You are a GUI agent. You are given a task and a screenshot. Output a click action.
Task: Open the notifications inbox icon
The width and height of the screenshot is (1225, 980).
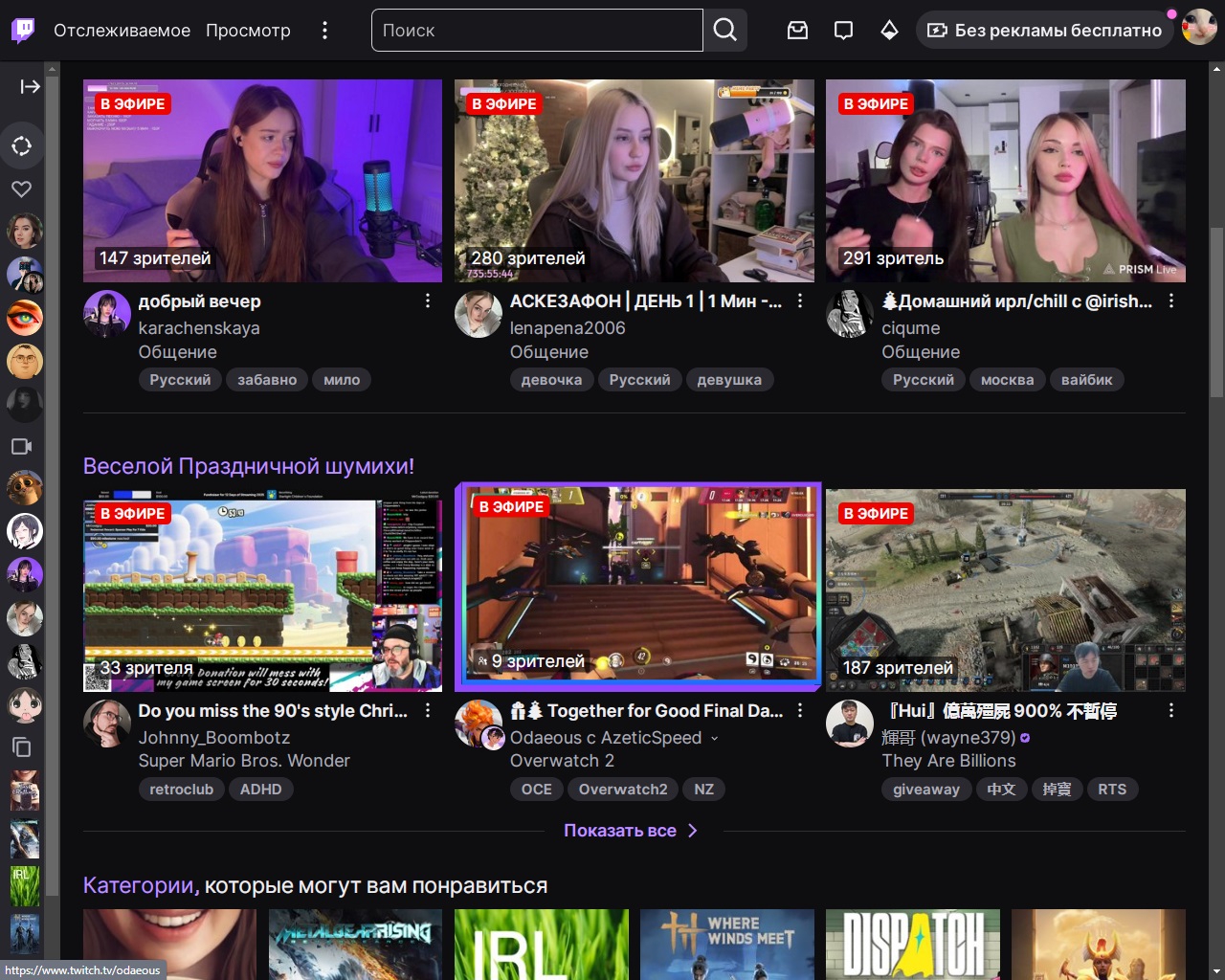797,31
